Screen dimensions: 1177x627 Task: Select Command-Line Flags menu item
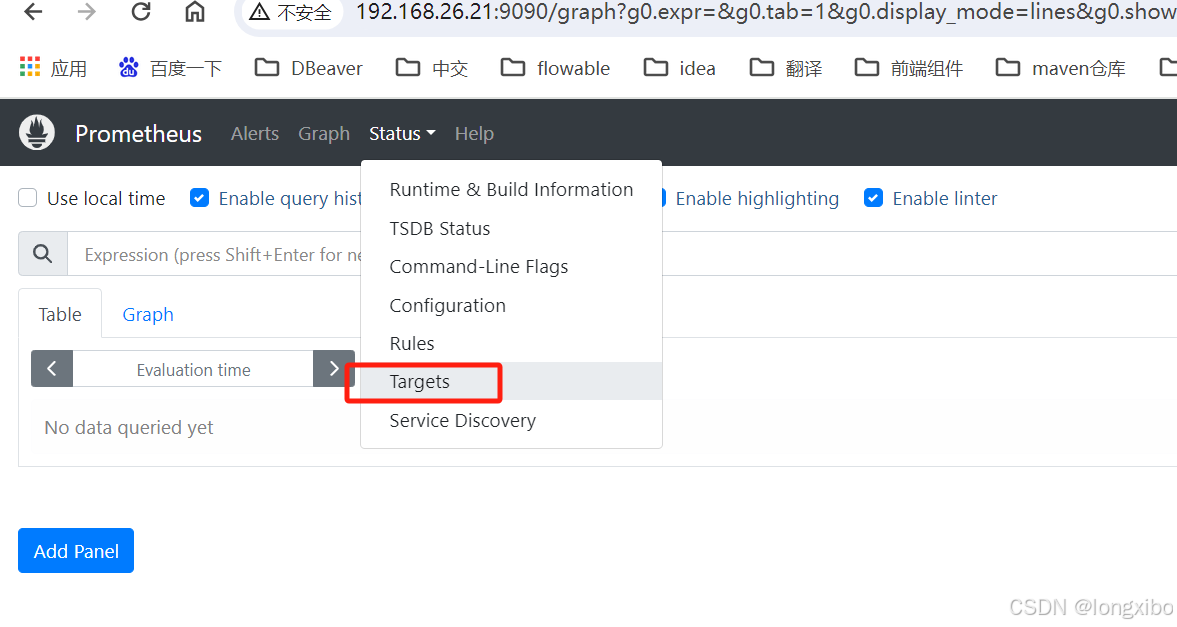pyautogui.click(x=511, y=267)
